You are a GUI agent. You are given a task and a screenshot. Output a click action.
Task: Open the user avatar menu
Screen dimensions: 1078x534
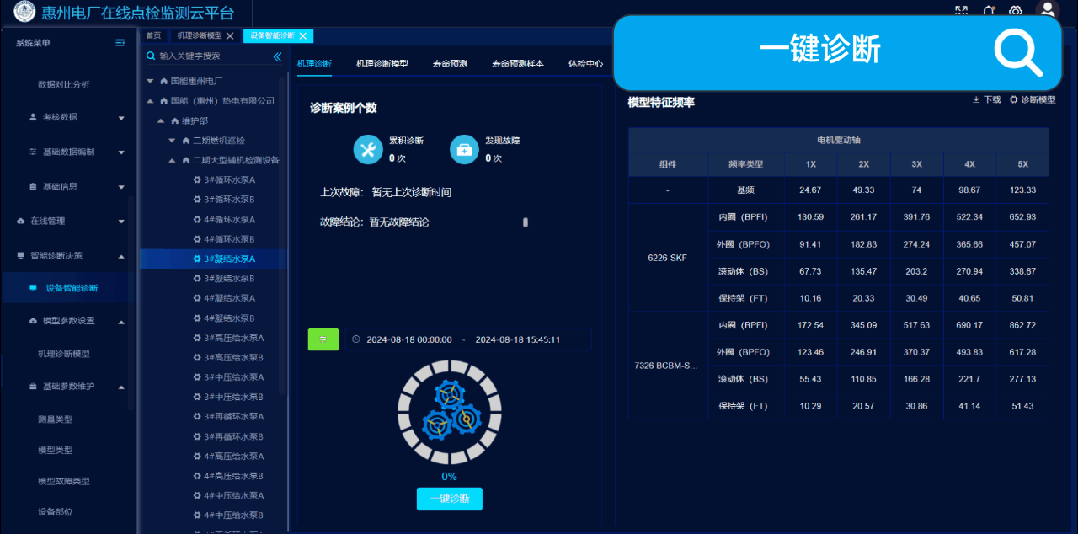pyautogui.click(x=1047, y=11)
